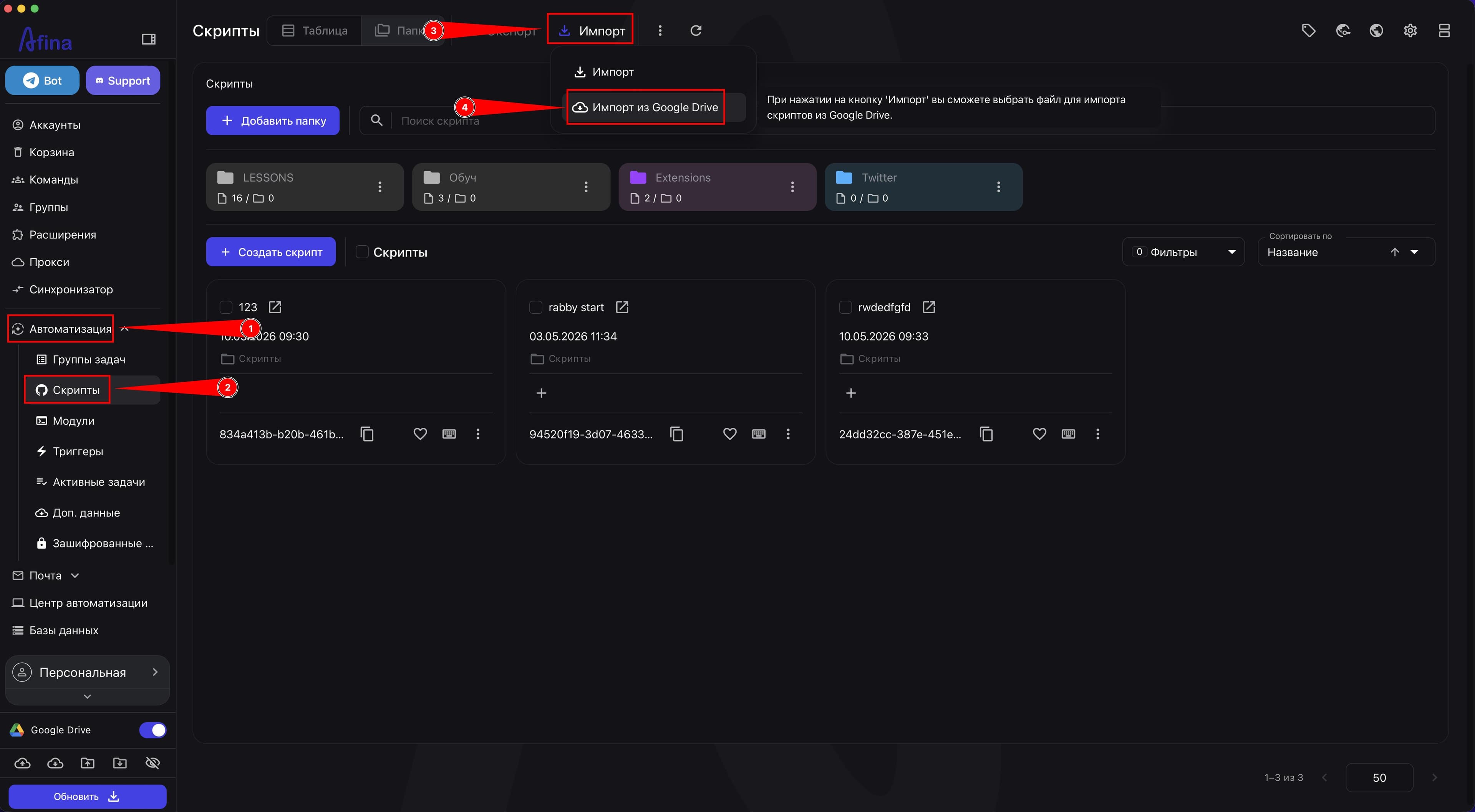This screenshot has width=1475, height=812.
Task: Click the Support button
Action: [x=123, y=81]
